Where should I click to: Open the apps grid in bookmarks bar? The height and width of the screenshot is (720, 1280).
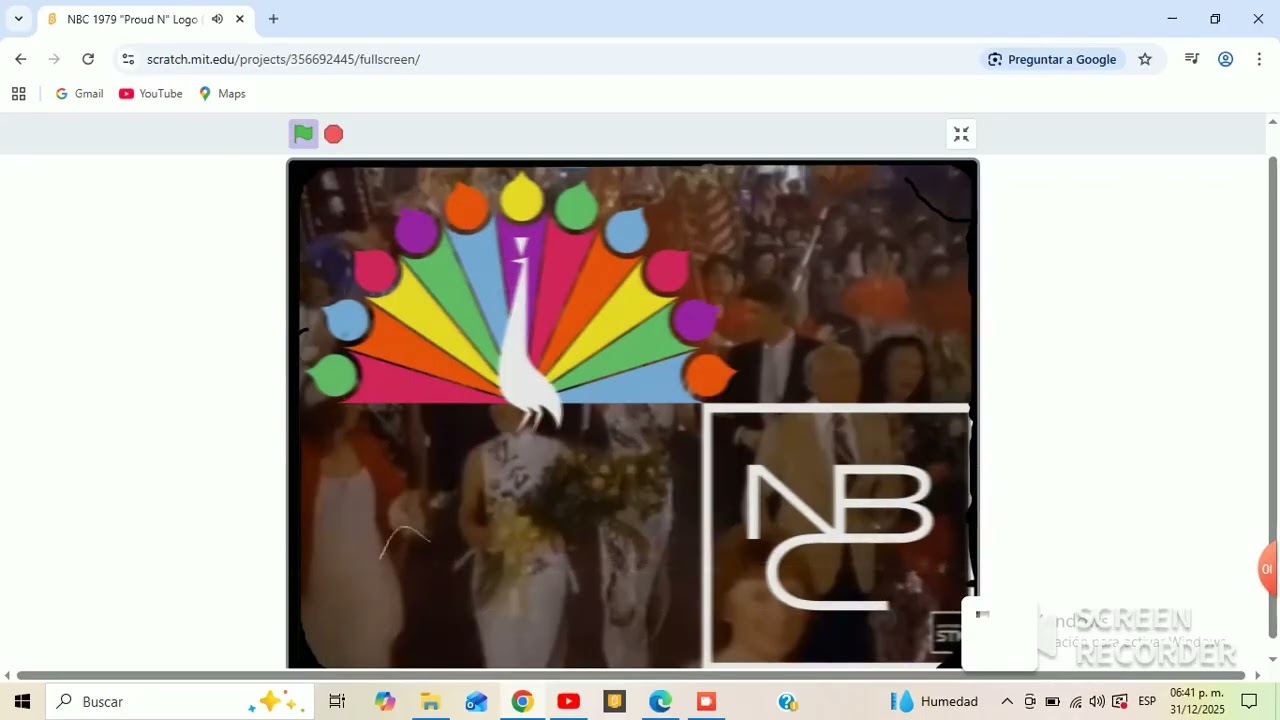pos(18,94)
